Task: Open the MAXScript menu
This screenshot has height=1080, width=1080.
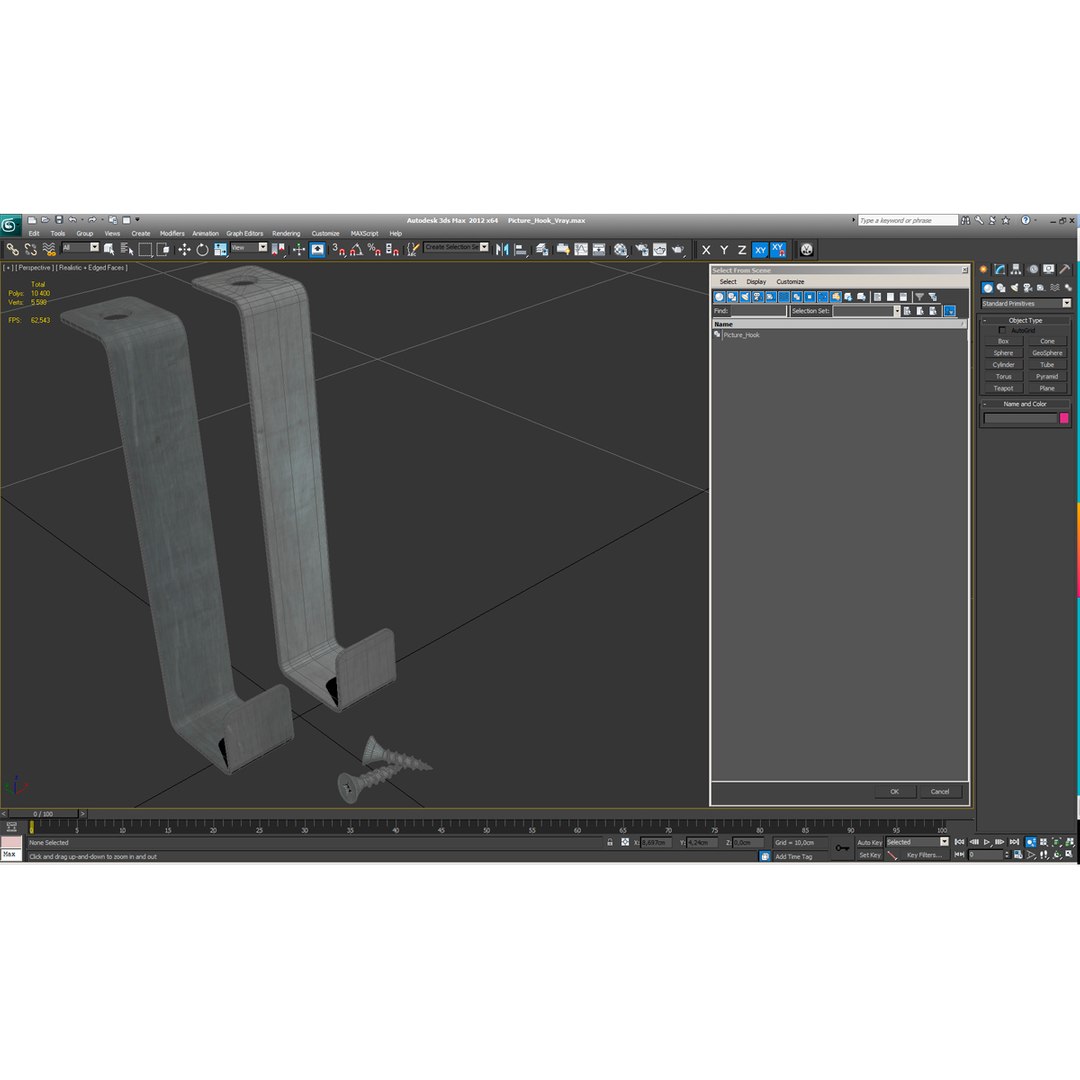Action: (364, 233)
